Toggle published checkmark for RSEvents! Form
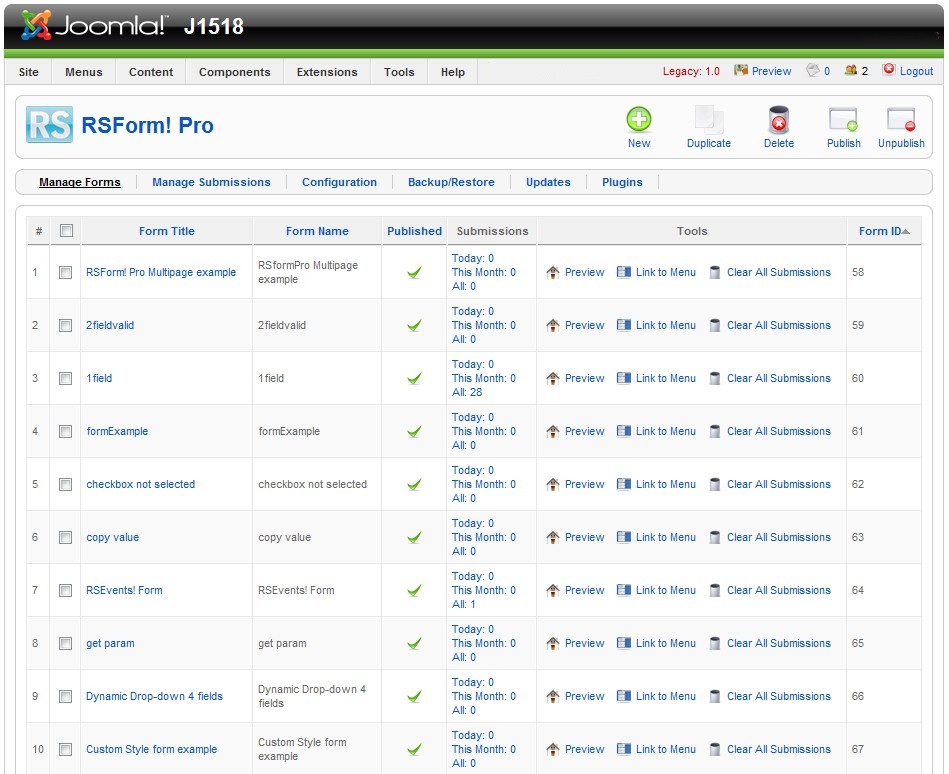The image size is (949, 774). (x=414, y=591)
